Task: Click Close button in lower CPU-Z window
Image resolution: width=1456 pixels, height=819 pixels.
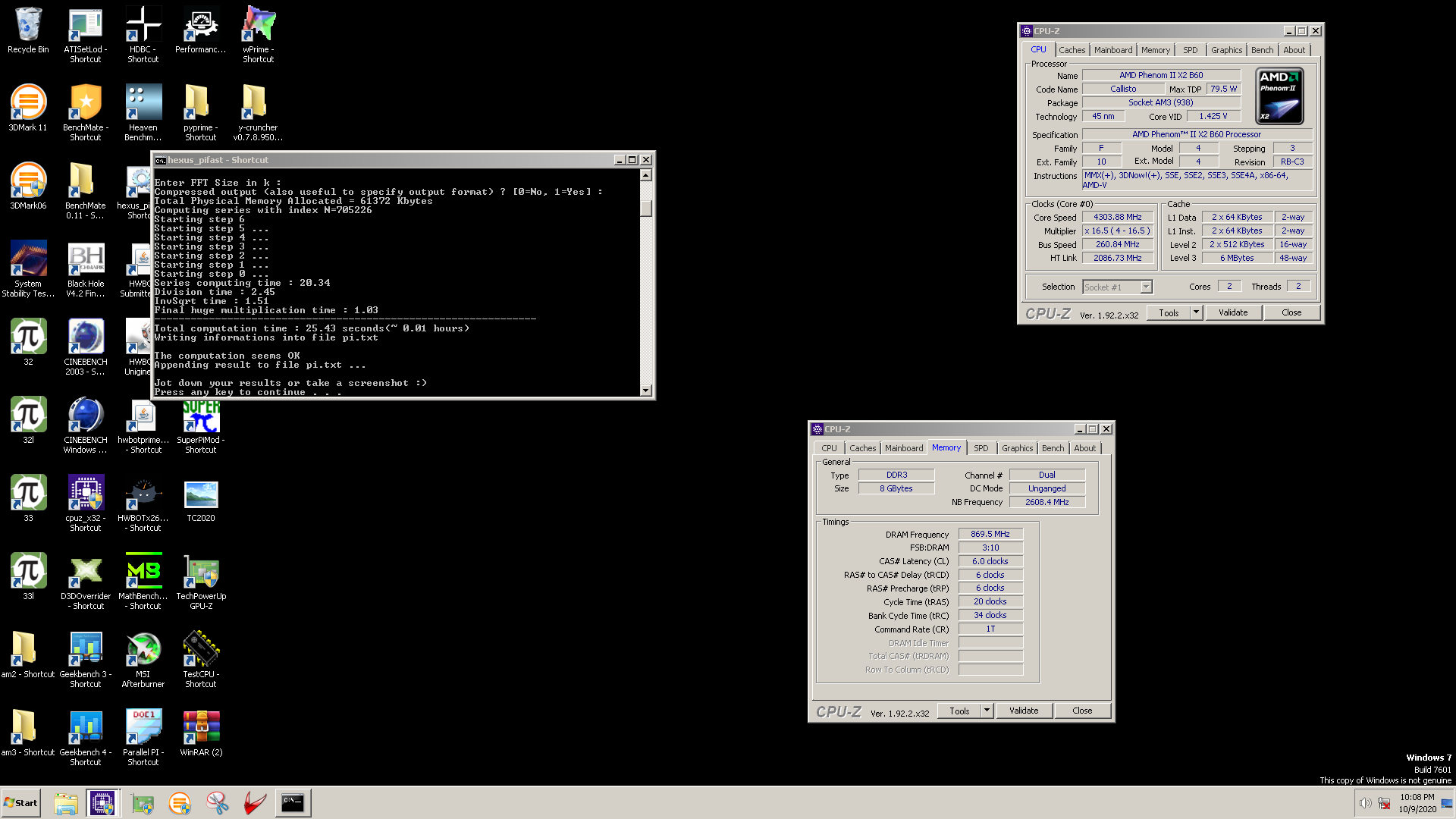Action: (x=1082, y=711)
